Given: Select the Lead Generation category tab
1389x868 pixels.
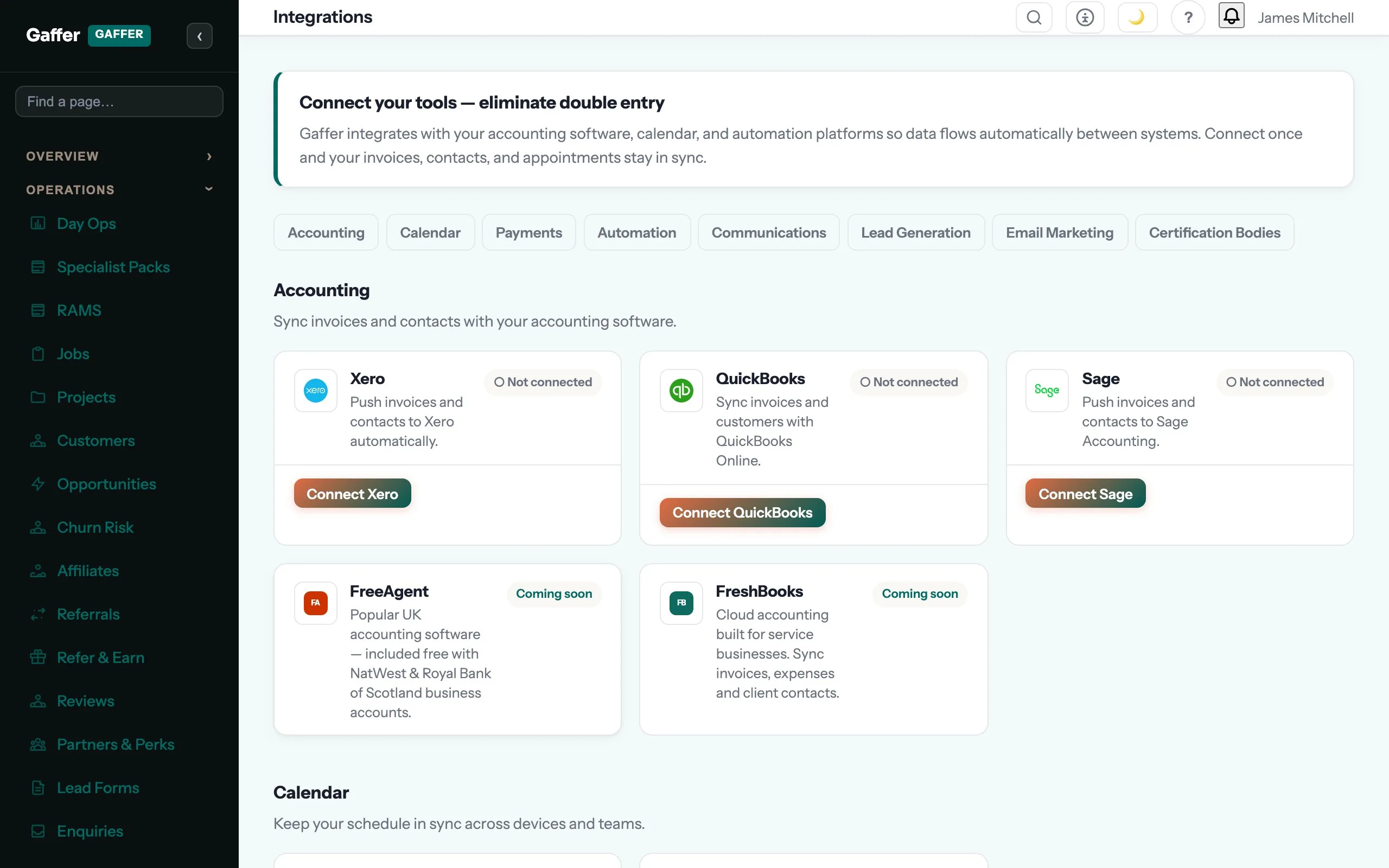Looking at the screenshot, I should pyautogui.click(x=915, y=233).
